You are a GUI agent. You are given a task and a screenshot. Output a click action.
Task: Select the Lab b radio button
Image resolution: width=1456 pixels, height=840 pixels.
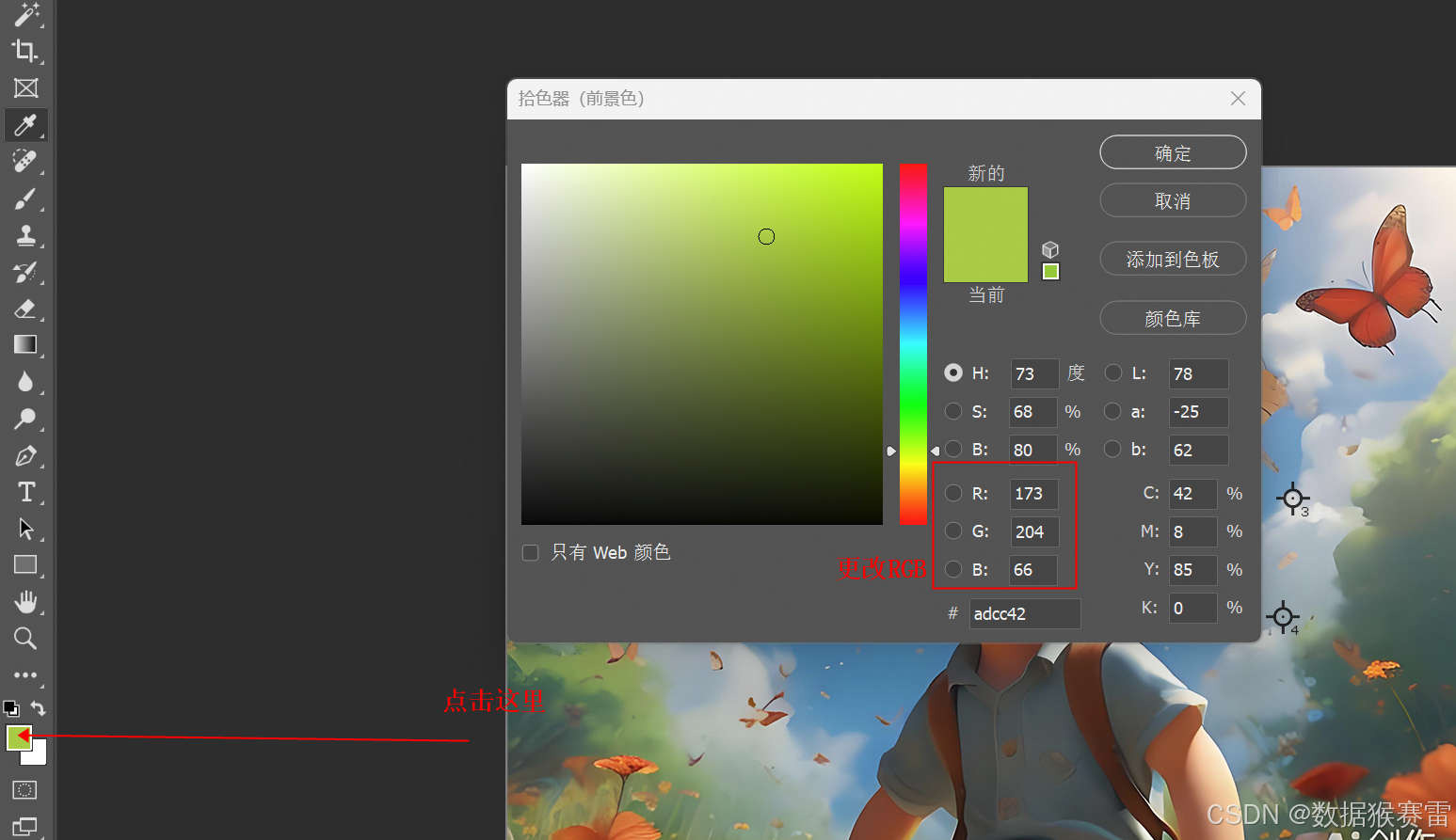pos(1113,450)
